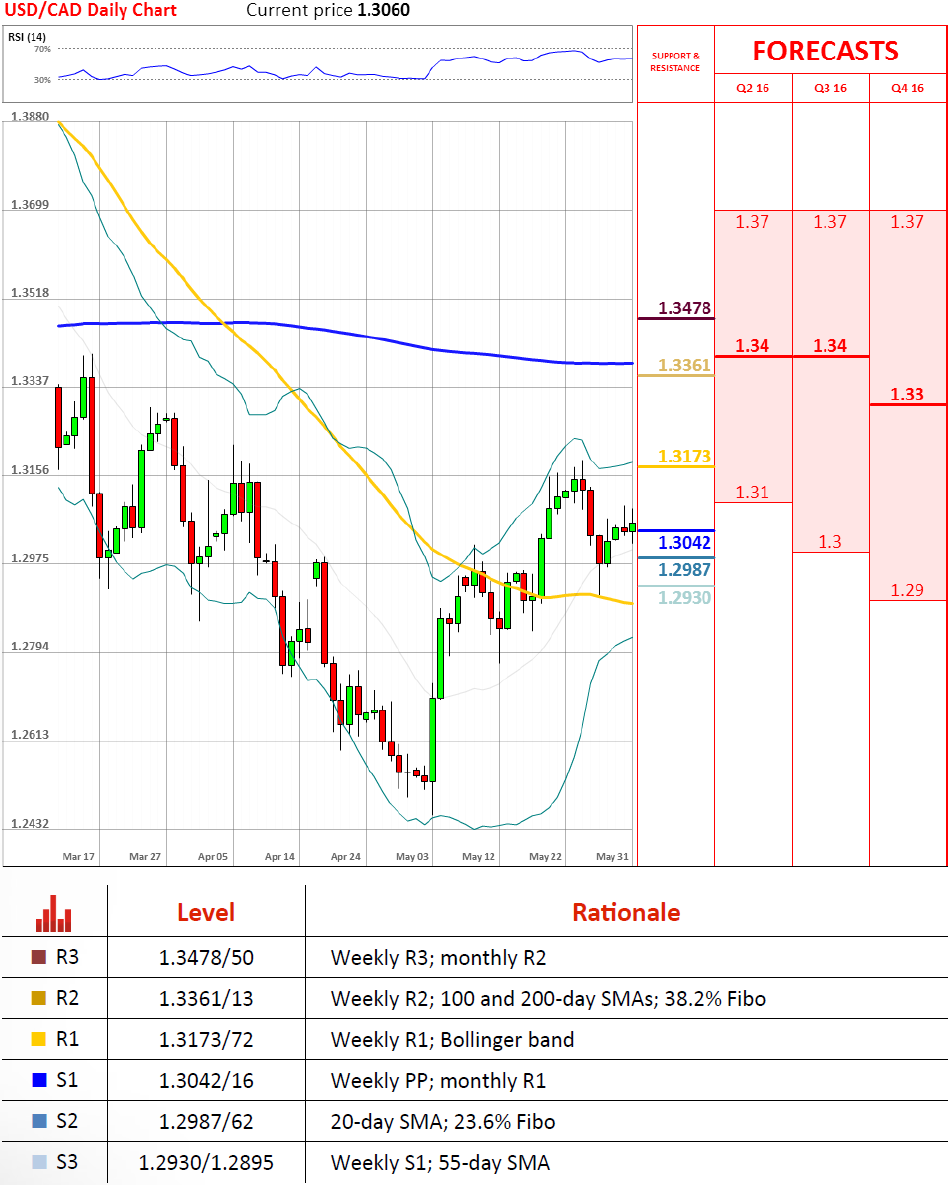Click the Current price 1.3060 text

(x=328, y=11)
